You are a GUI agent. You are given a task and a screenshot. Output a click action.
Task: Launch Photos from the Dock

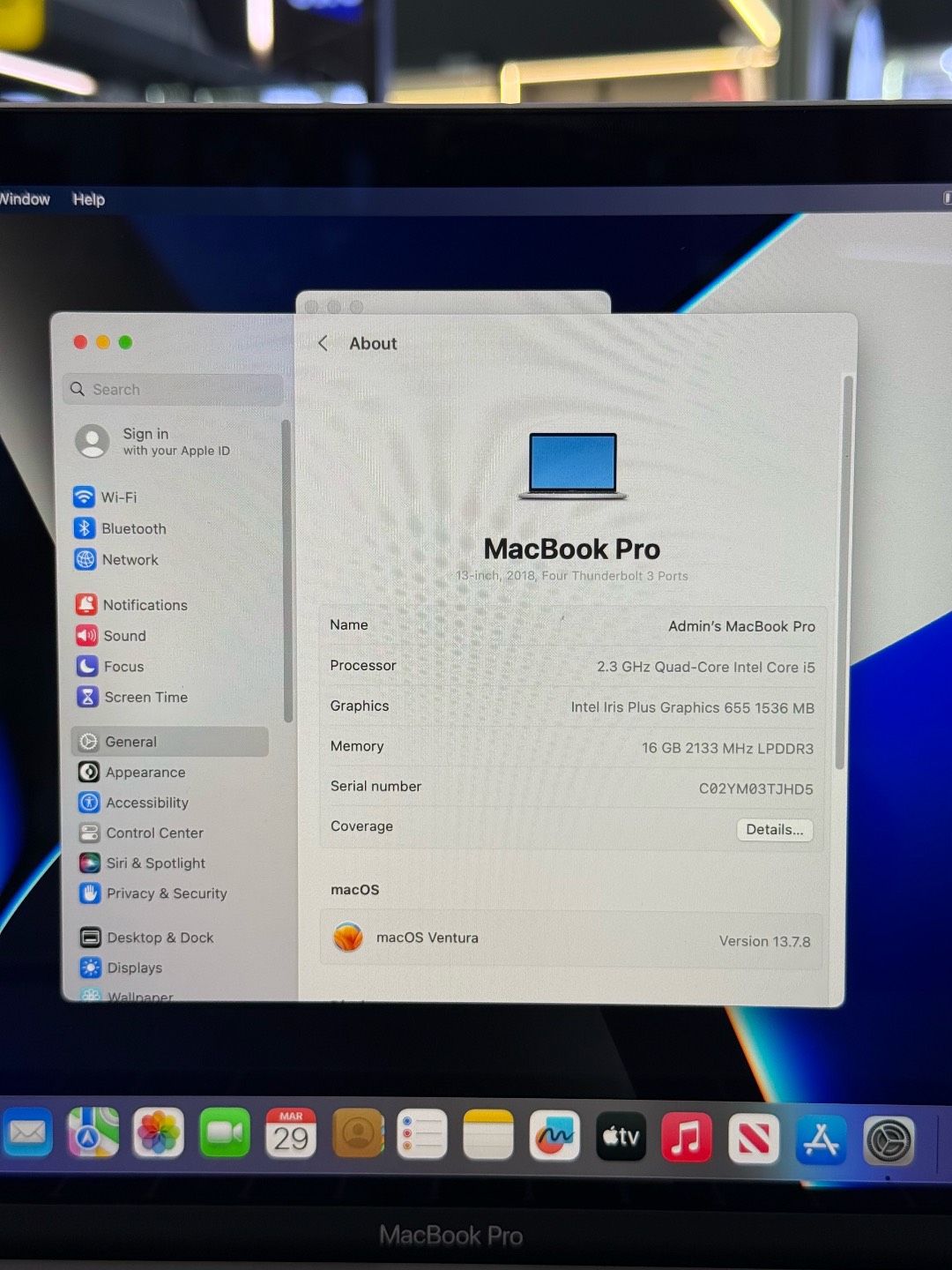(x=159, y=1133)
